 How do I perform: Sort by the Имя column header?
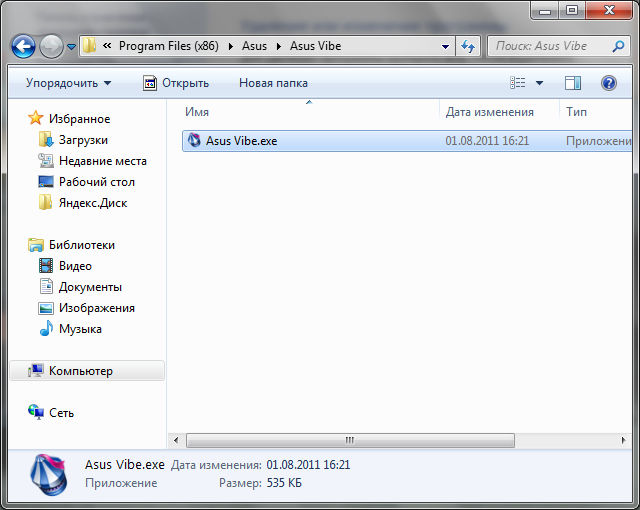(197, 112)
